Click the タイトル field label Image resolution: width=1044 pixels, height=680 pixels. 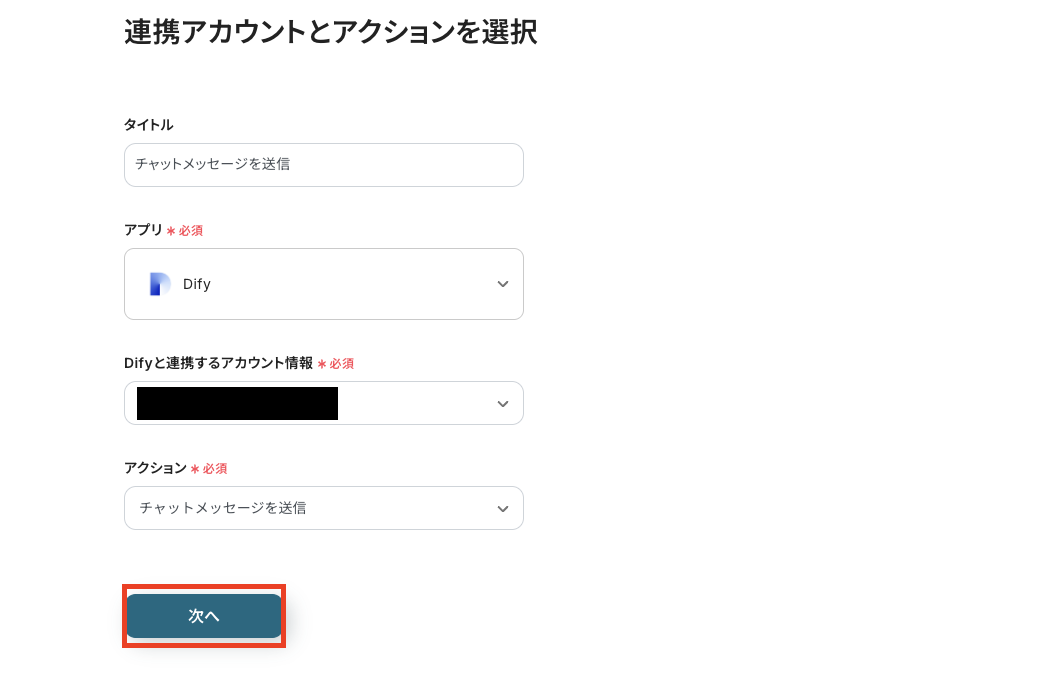(148, 125)
